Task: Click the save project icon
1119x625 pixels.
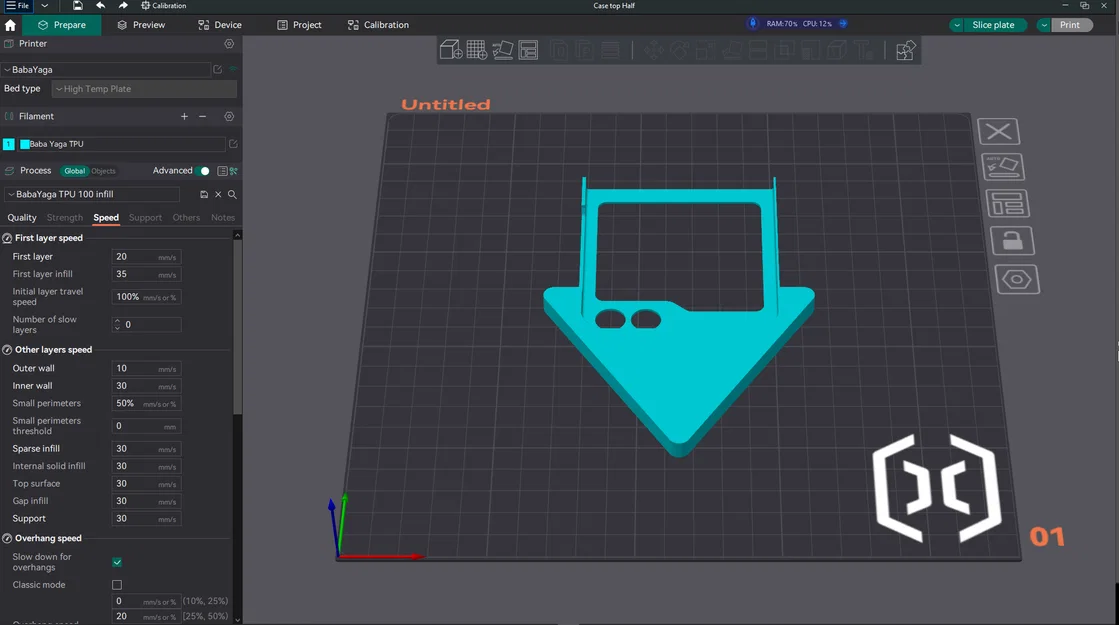Action: 78,6
